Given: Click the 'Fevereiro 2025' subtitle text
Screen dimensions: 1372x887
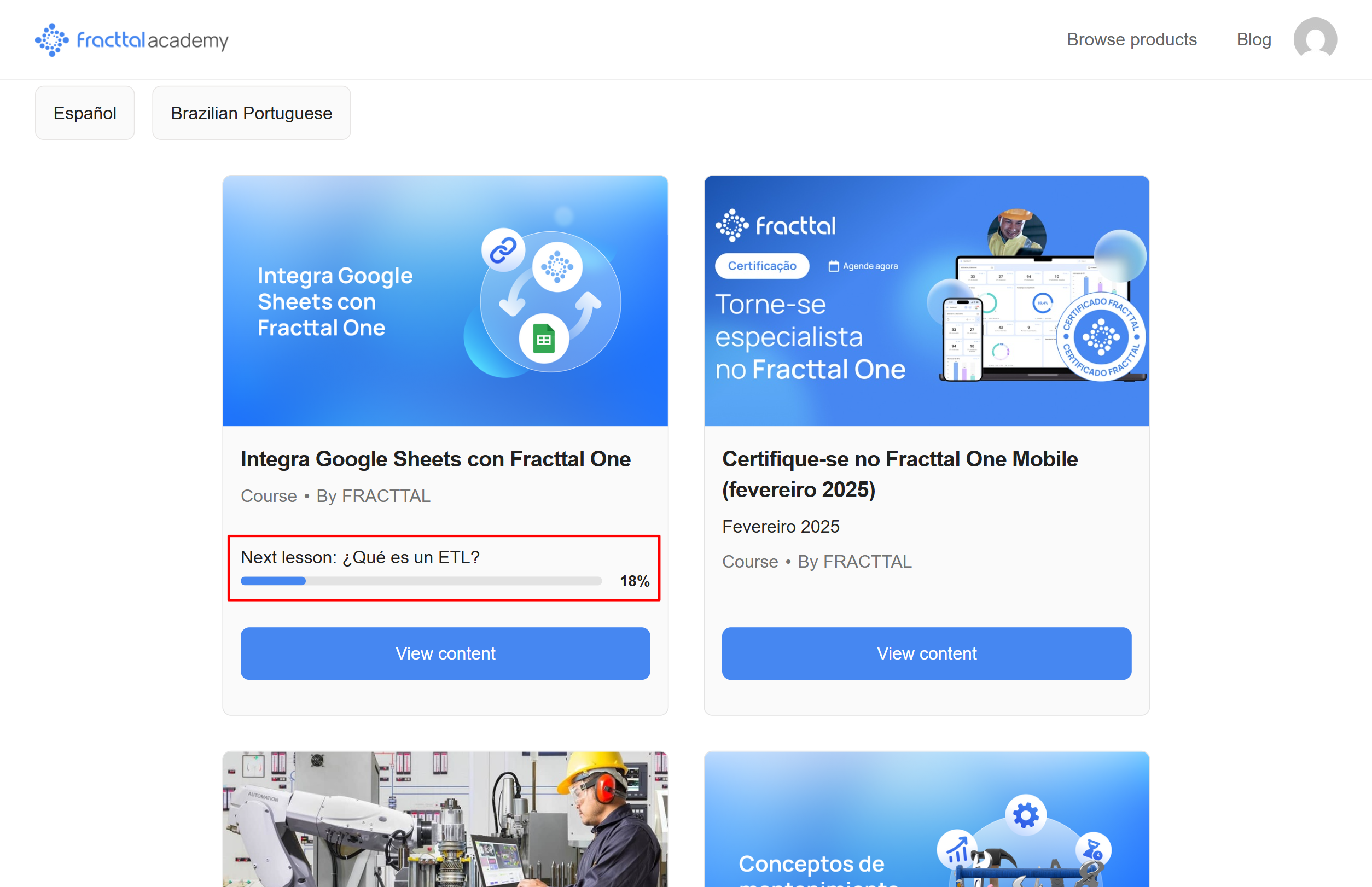Looking at the screenshot, I should [x=781, y=527].
